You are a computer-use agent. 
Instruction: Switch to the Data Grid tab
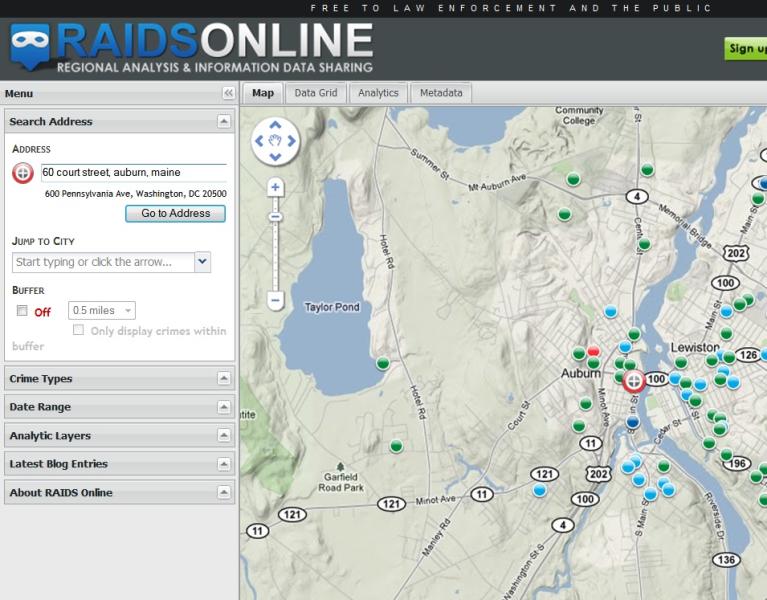(x=316, y=93)
